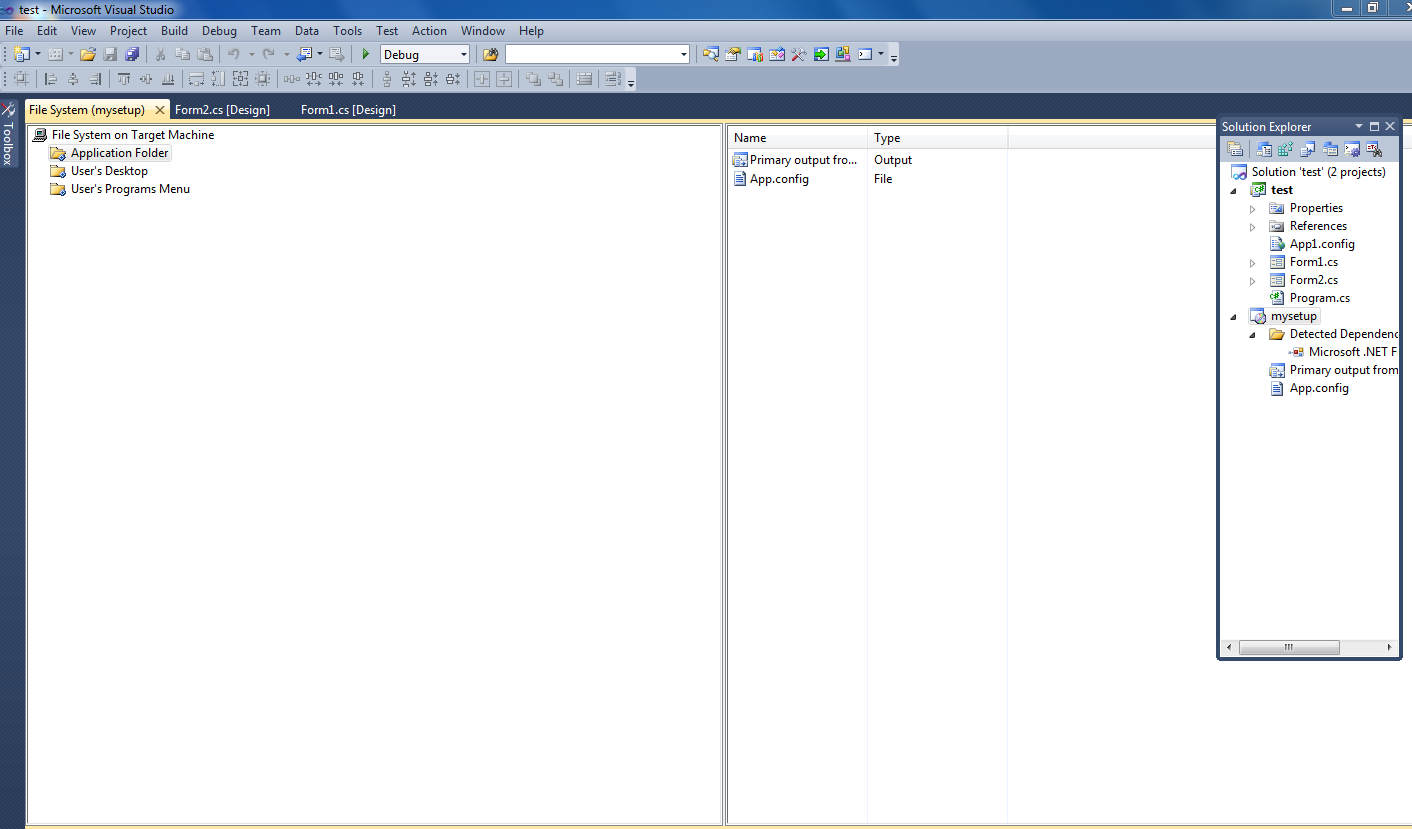
Task: Select the Application Folder in the file system tree
Action: [117, 152]
